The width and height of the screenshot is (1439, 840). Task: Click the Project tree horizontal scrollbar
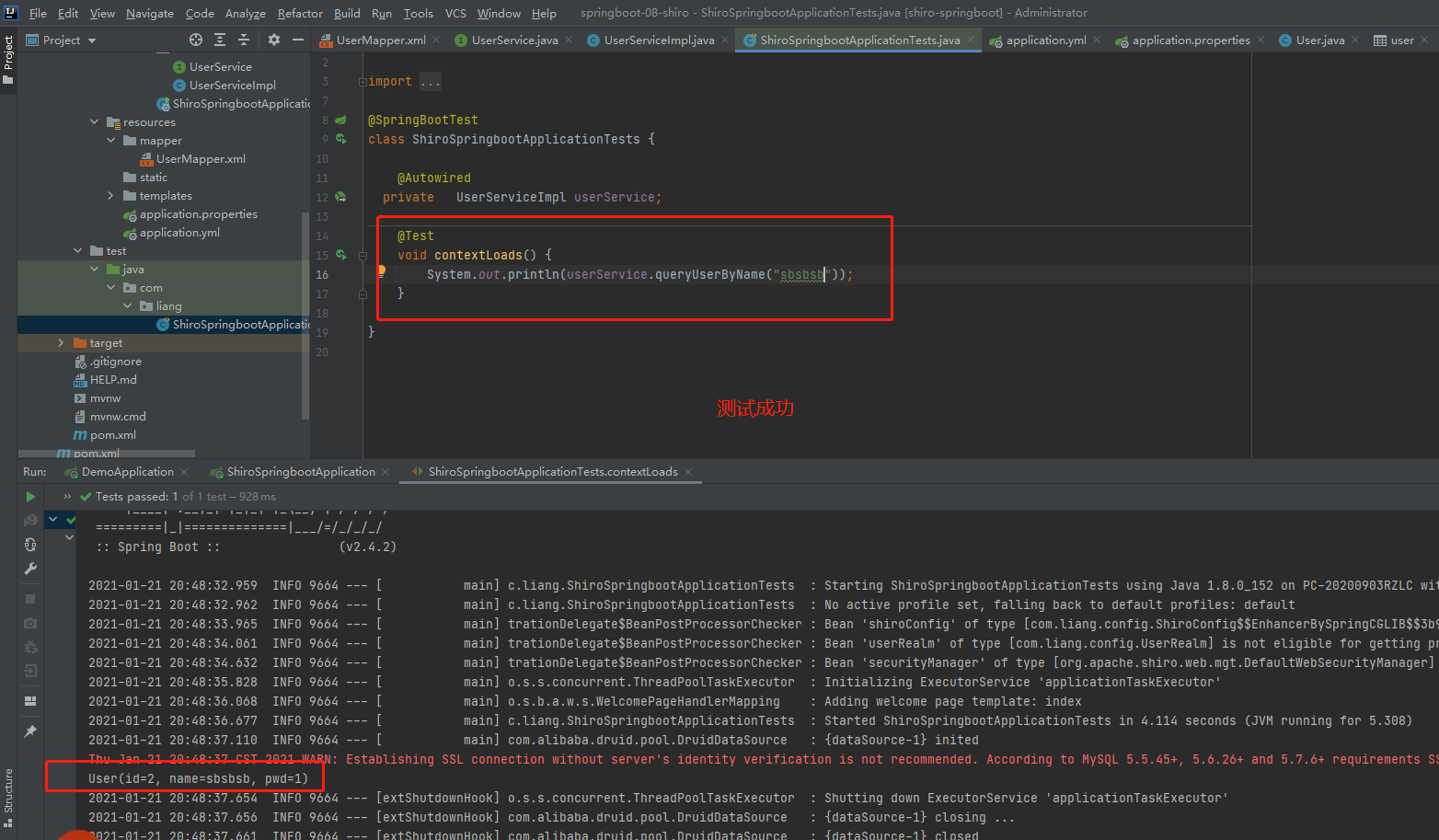point(106,454)
